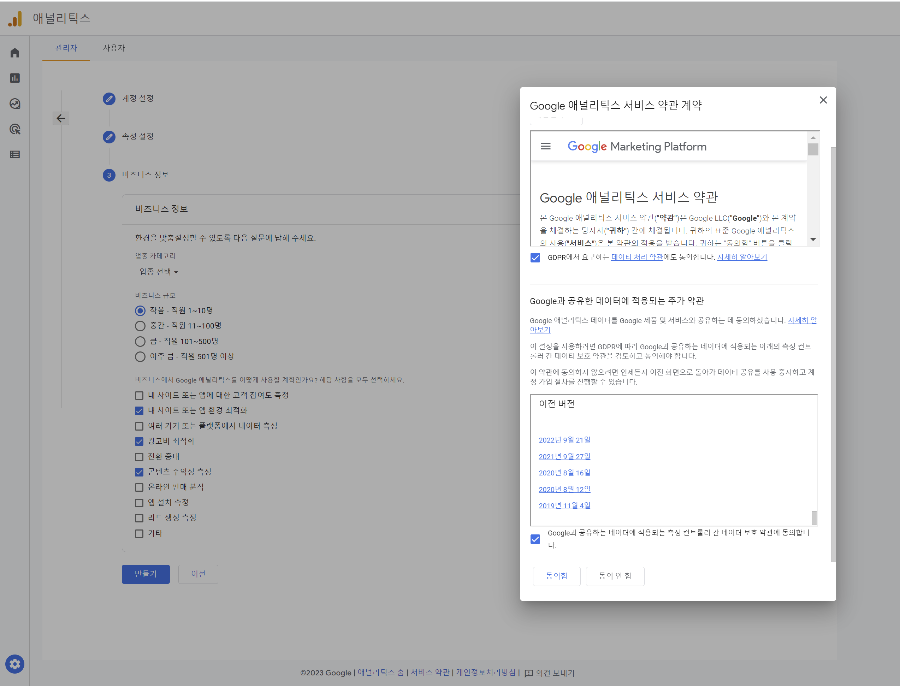Open 서비스 약관 footer link
This screenshot has height=686, width=900.
430,673
